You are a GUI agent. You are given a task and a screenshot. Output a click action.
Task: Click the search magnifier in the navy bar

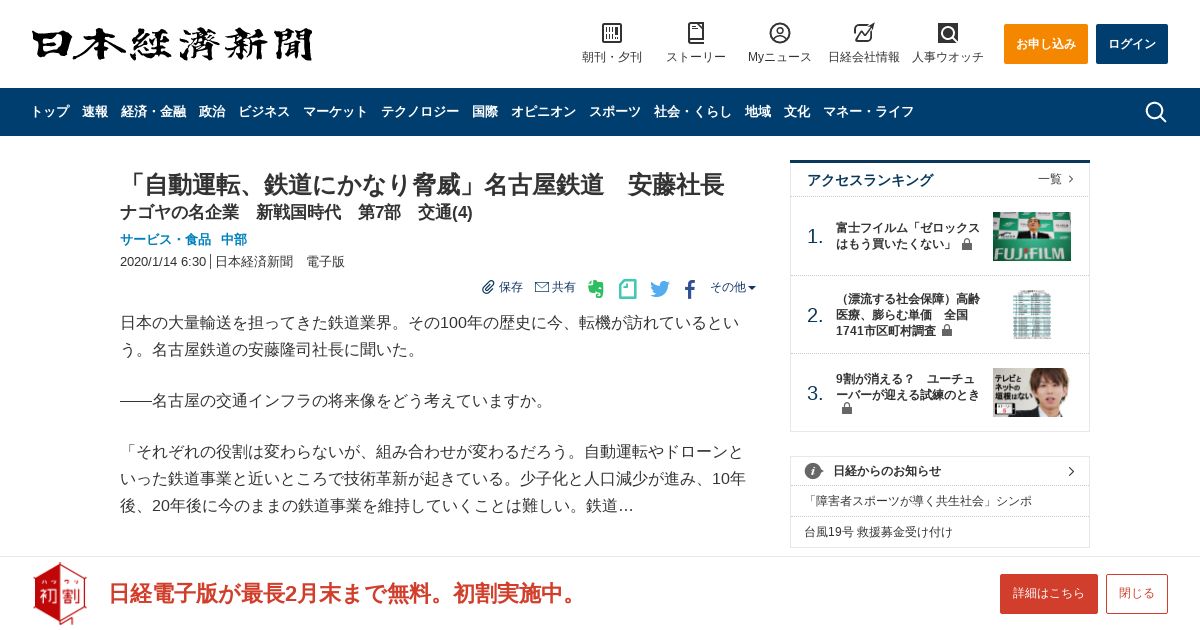[x=1155, y=112]
